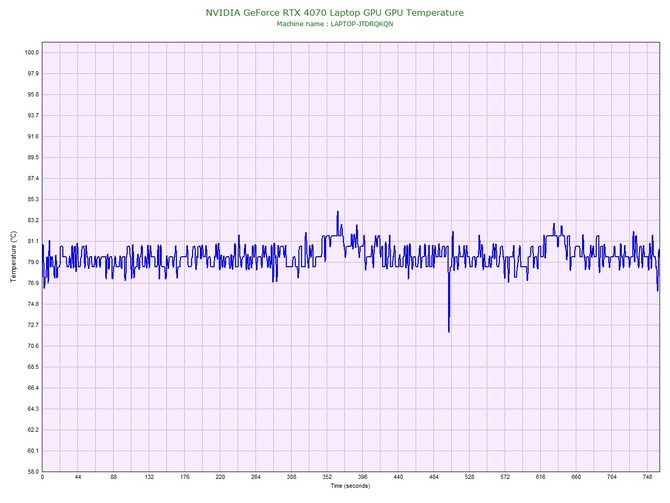670x503 pixels.
Task: Select the 88 tick on the time axis
Action: (113, 478)
